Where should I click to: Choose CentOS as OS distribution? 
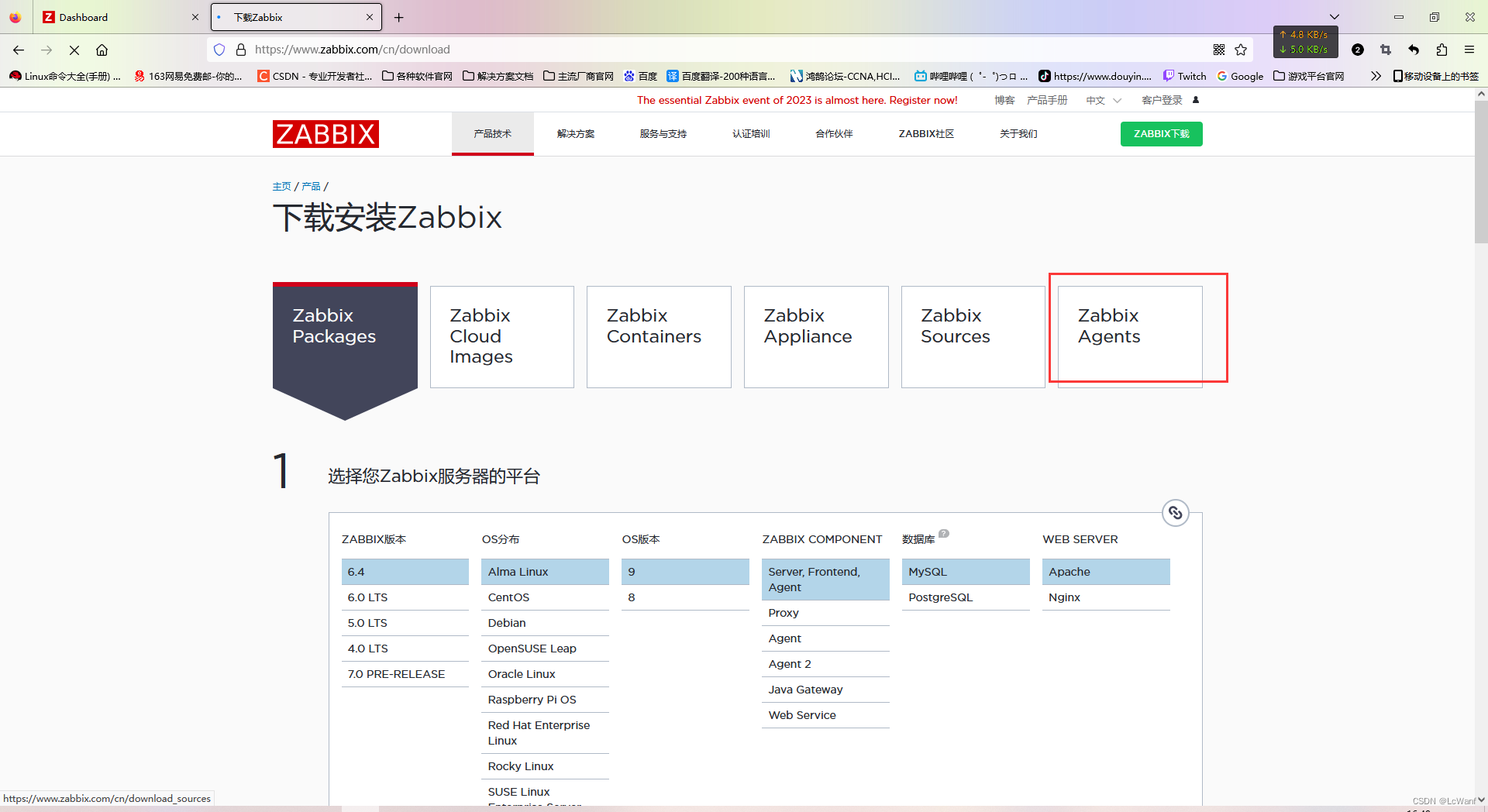pos(545,597)
